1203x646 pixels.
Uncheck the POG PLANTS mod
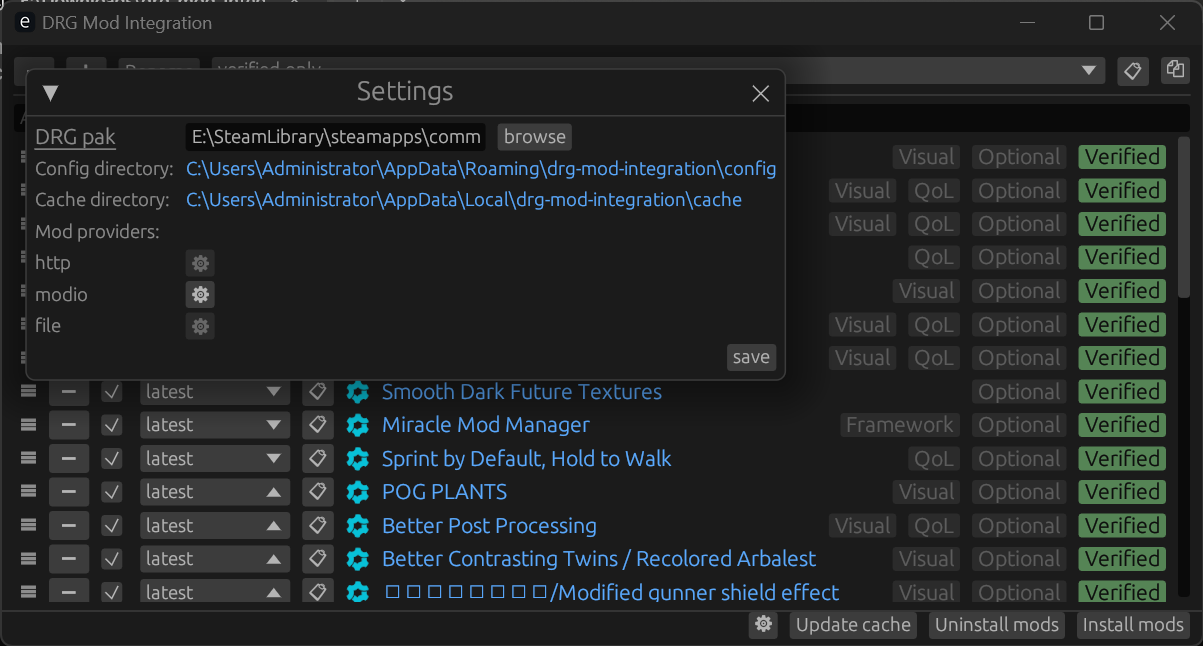click(112, 492)
